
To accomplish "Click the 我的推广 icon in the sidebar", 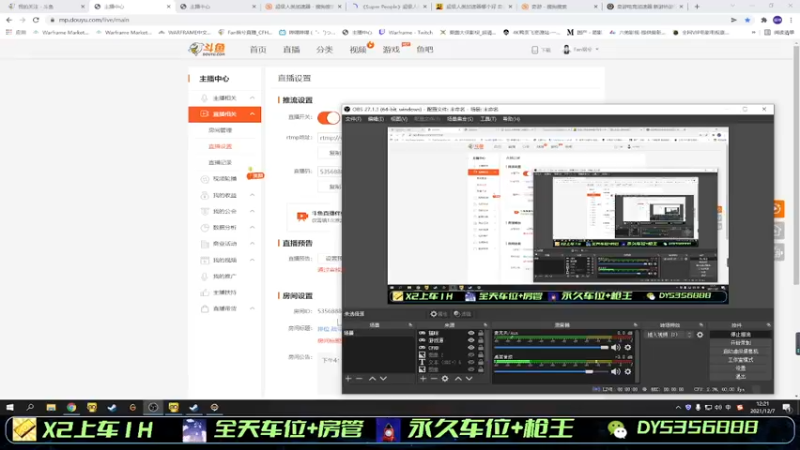I will [x=205, y=276].
